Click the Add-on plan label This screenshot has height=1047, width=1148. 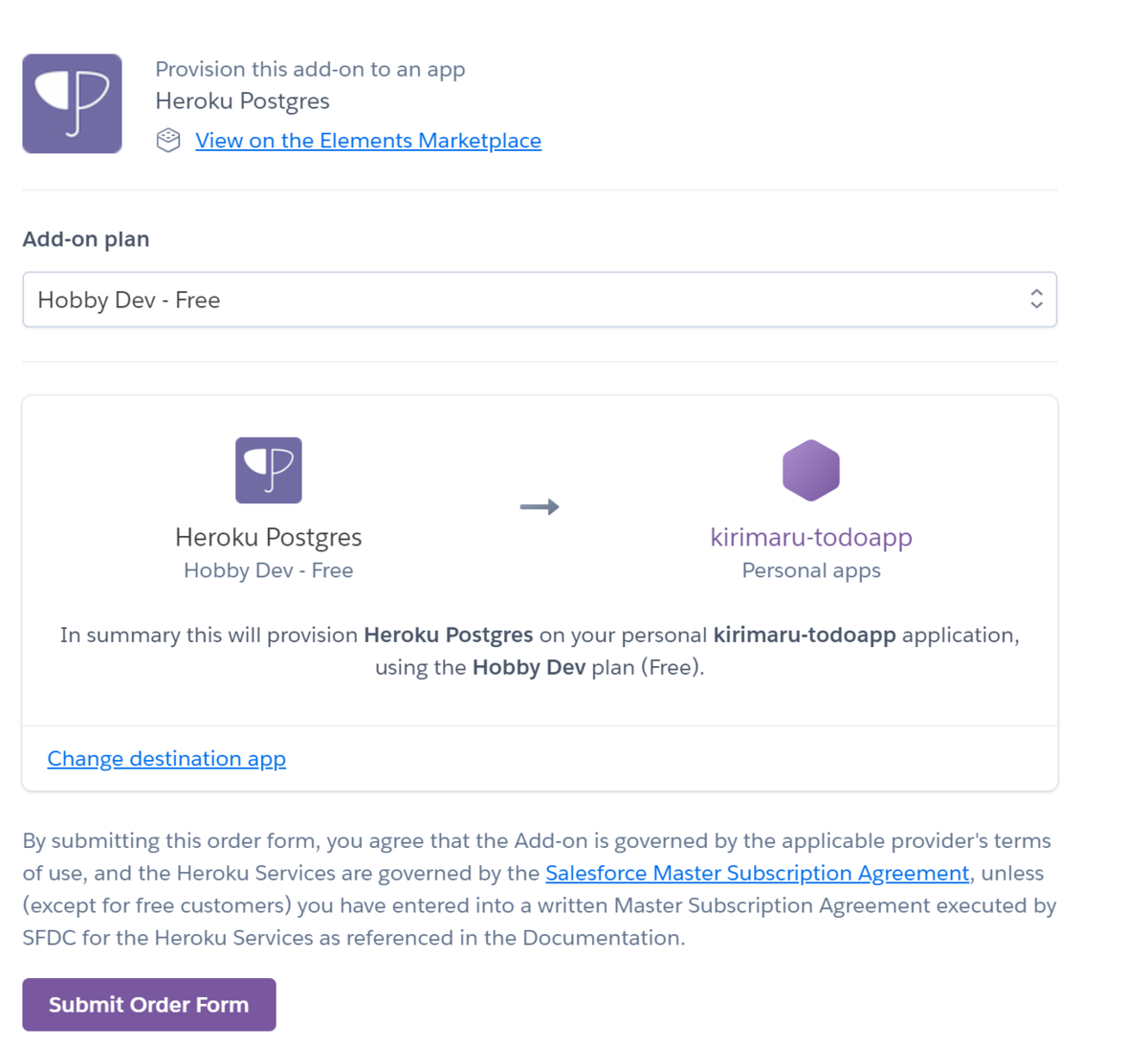pos(86,239)
